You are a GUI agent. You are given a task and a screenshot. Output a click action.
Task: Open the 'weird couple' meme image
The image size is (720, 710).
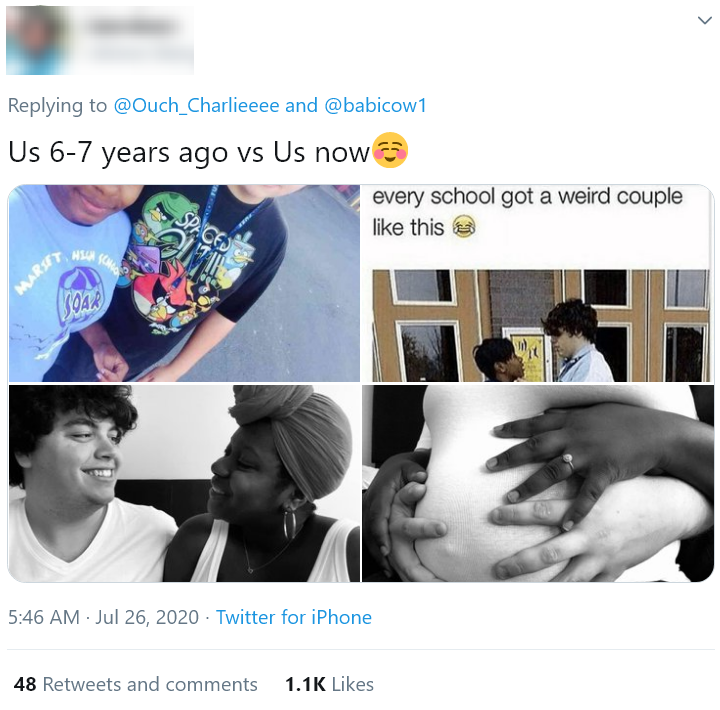(538, 283)
